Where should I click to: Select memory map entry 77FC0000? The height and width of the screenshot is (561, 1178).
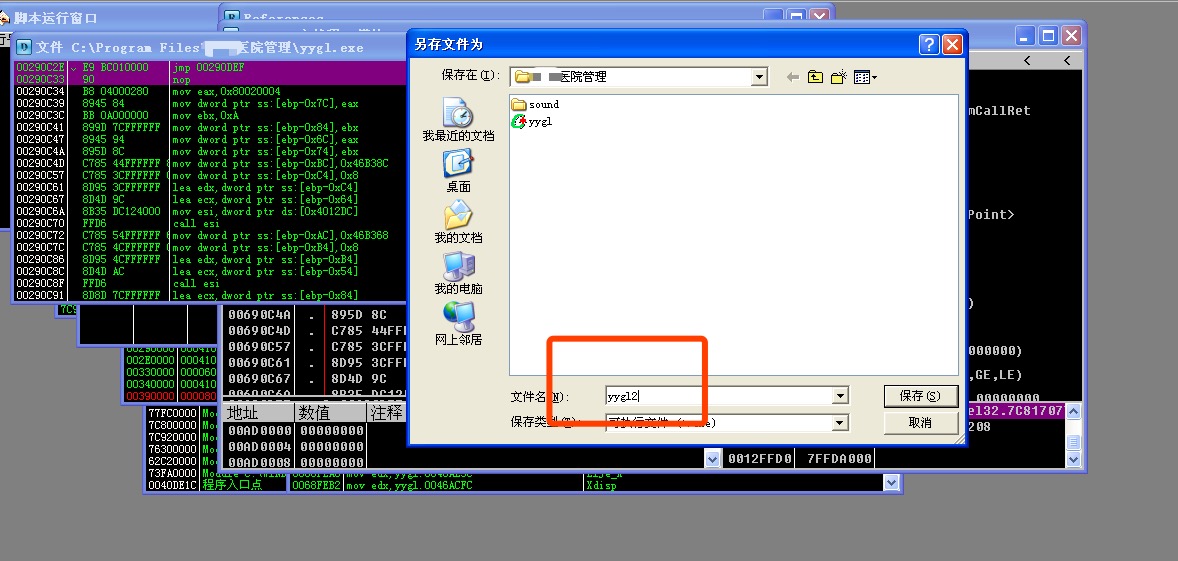tap(172, 413)
